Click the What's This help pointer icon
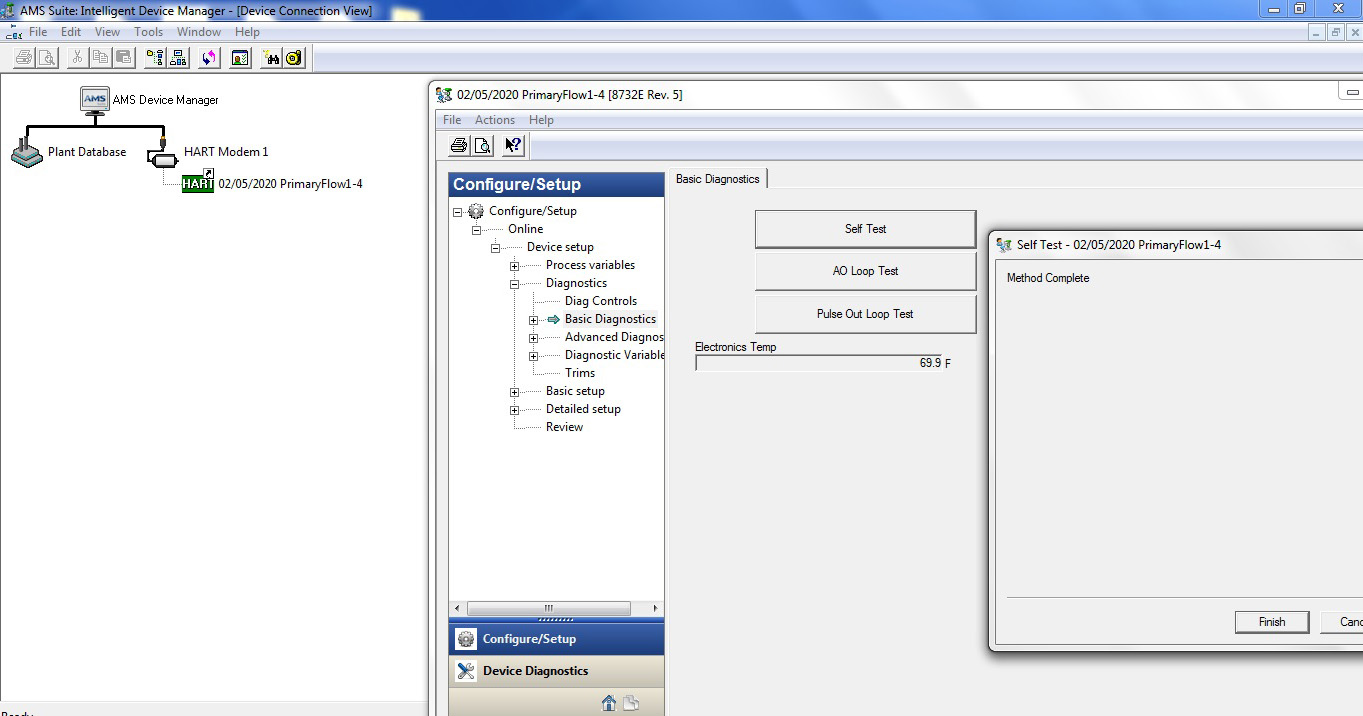1363x716 pixels. (513, 146)
